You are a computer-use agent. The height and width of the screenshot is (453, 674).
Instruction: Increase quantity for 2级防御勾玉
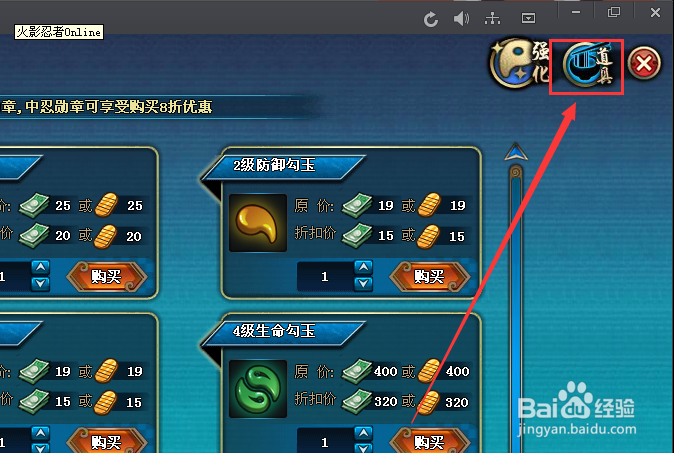coord(364,268)
